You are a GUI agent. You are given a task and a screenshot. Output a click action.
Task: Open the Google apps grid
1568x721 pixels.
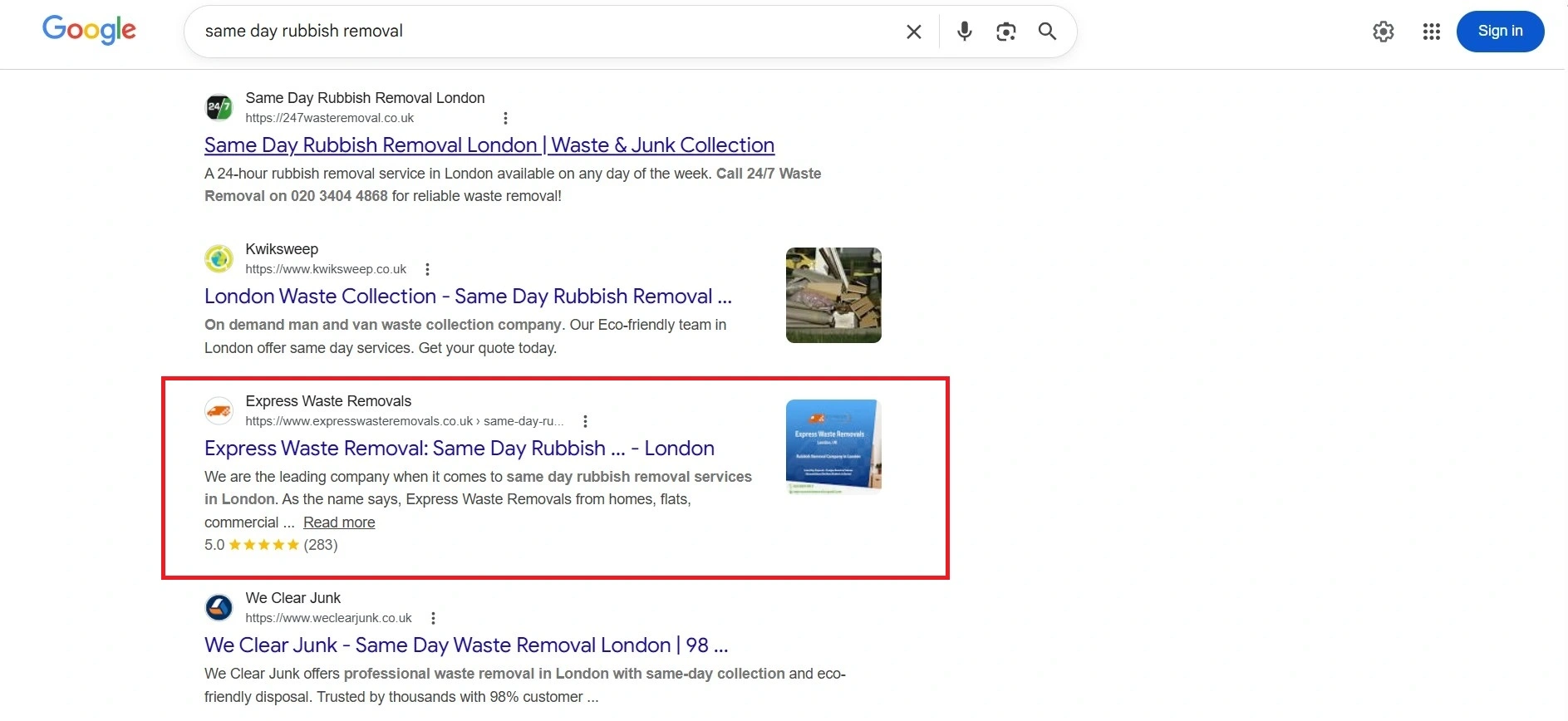(1431, 32)
